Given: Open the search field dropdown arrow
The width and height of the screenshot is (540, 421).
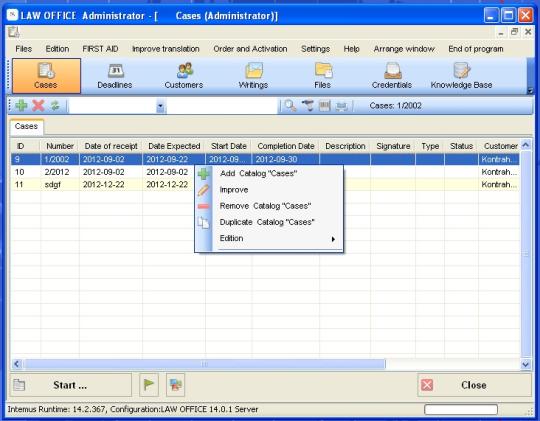Looking at the screenshot, I should point(160,106).
